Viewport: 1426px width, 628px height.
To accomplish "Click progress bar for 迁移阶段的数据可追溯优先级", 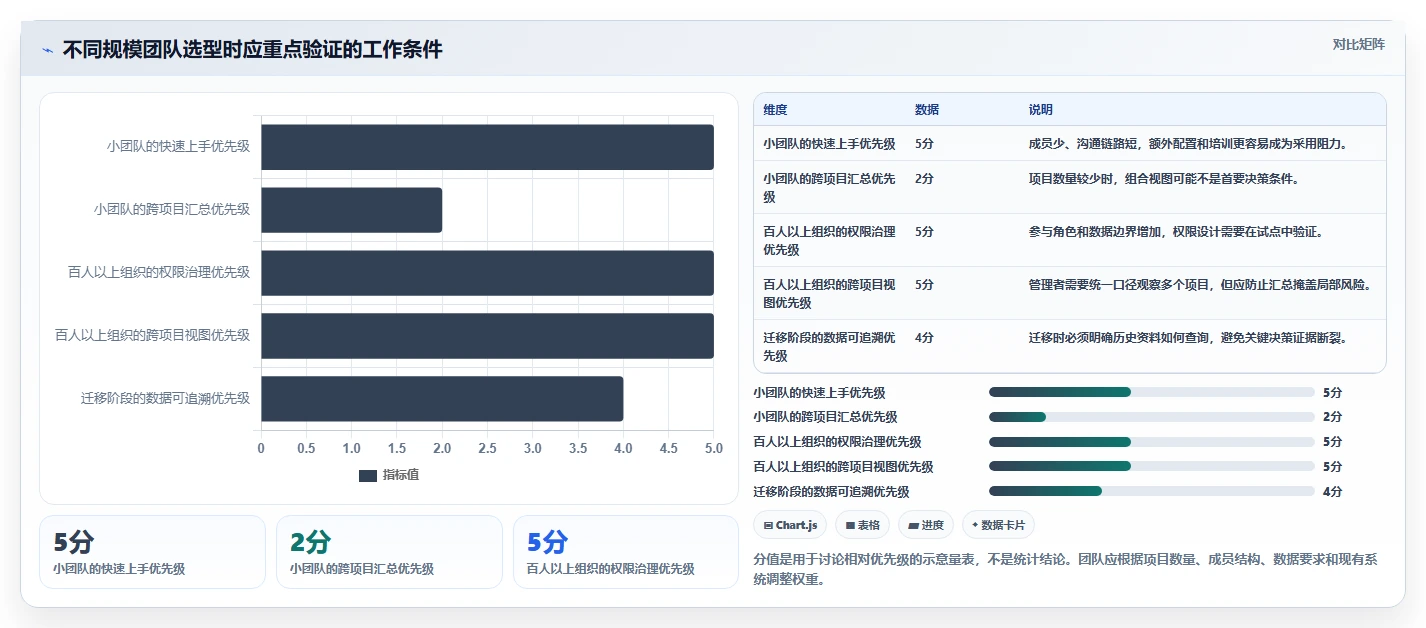I will point(1151,491).
